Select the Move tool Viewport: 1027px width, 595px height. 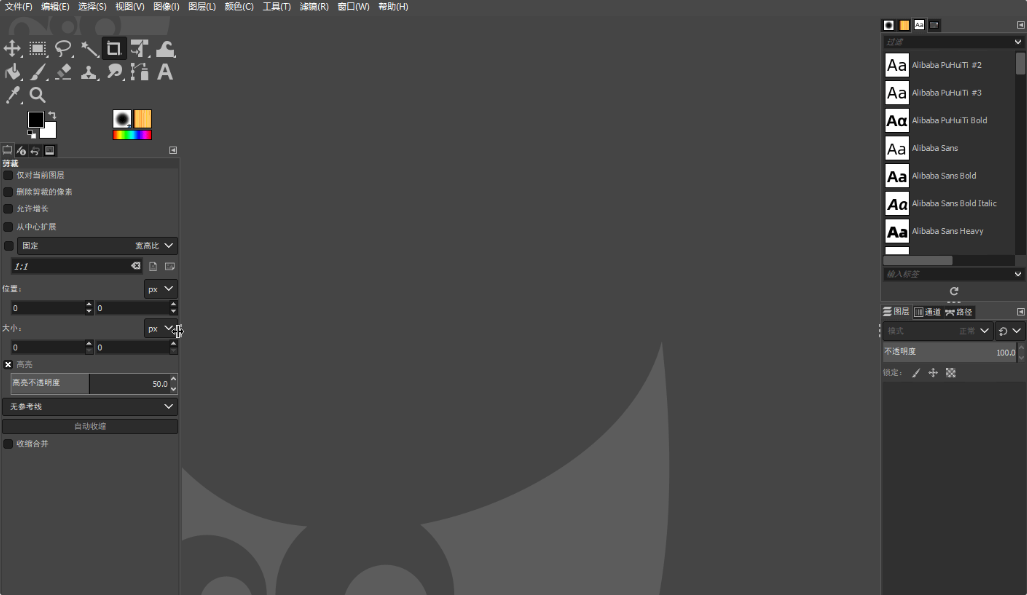pyautogui.click(x=12, y=48)
